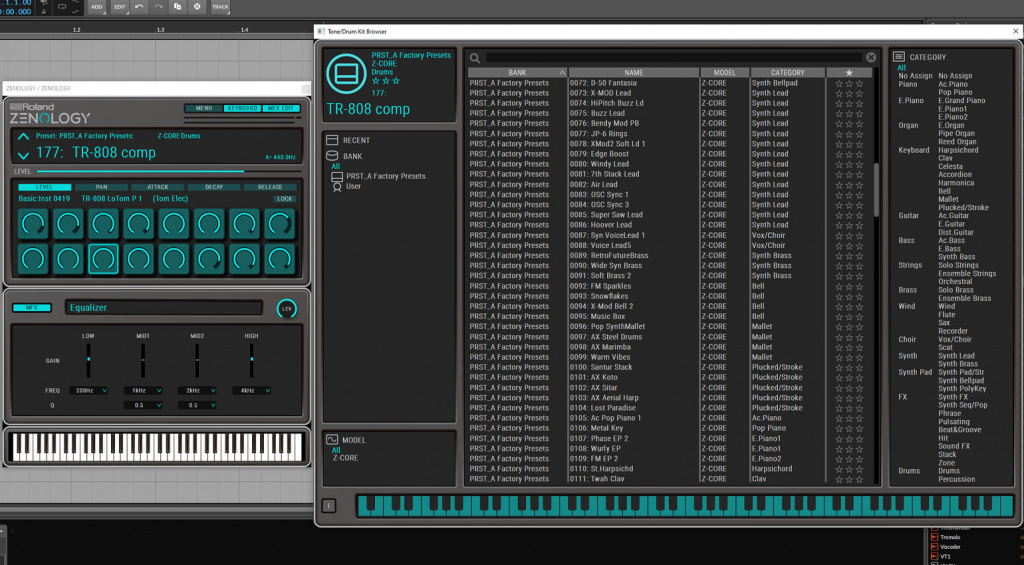Open the MID2 FREQ 2kHz dropdown

coord(197,391)
